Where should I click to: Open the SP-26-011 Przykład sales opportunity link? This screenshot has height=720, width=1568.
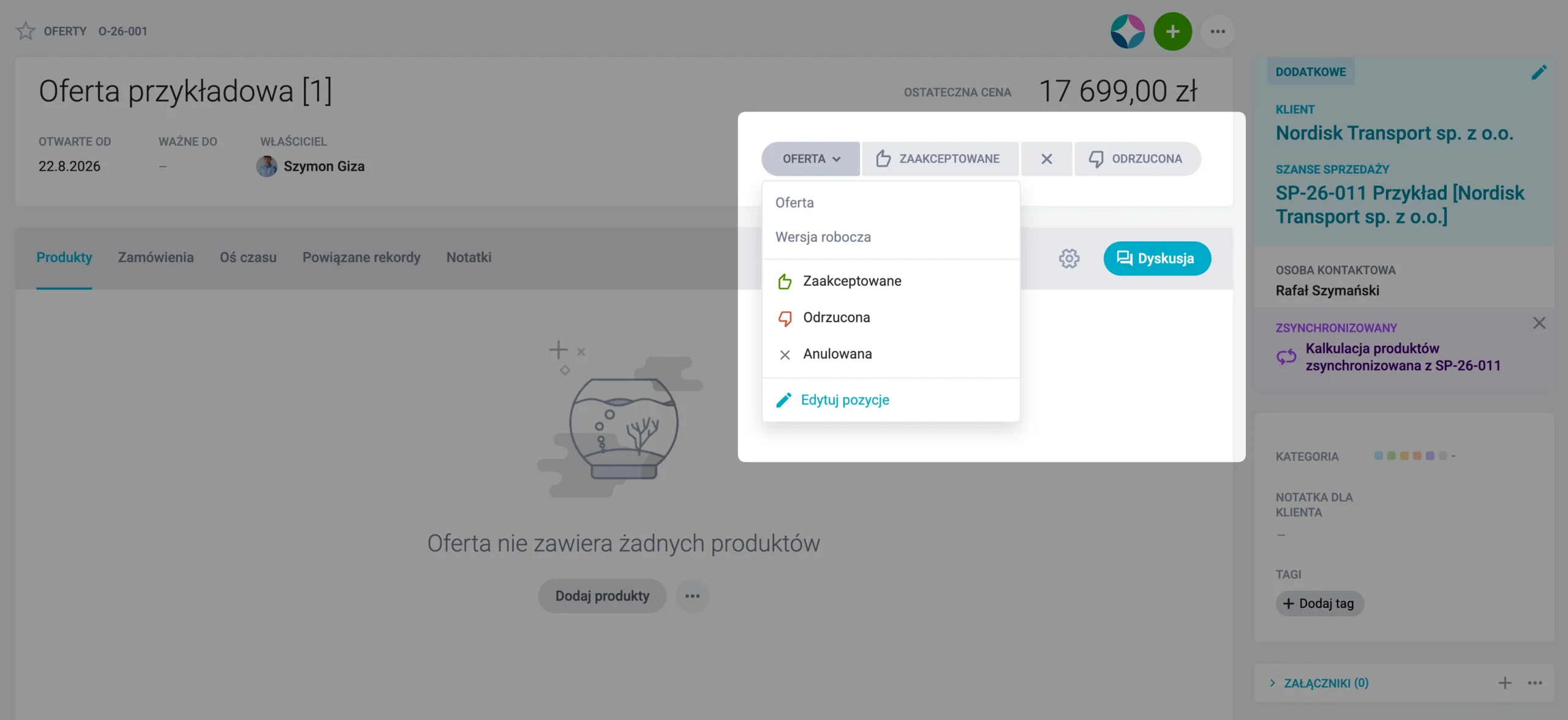coord(1400,204)
